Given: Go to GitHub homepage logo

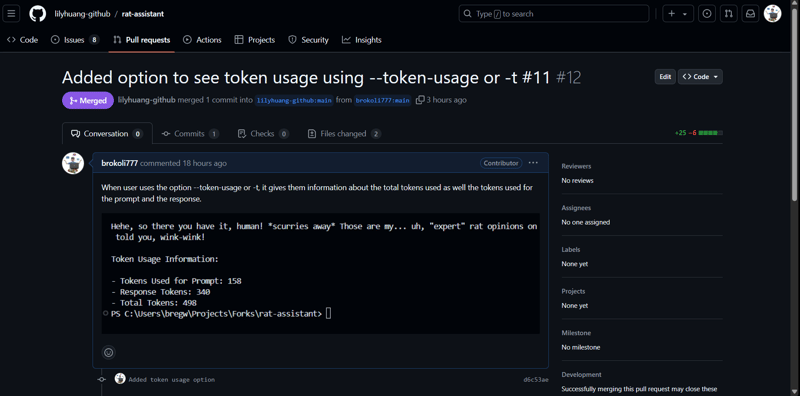Looking at the screenshot, I should 37,14.
